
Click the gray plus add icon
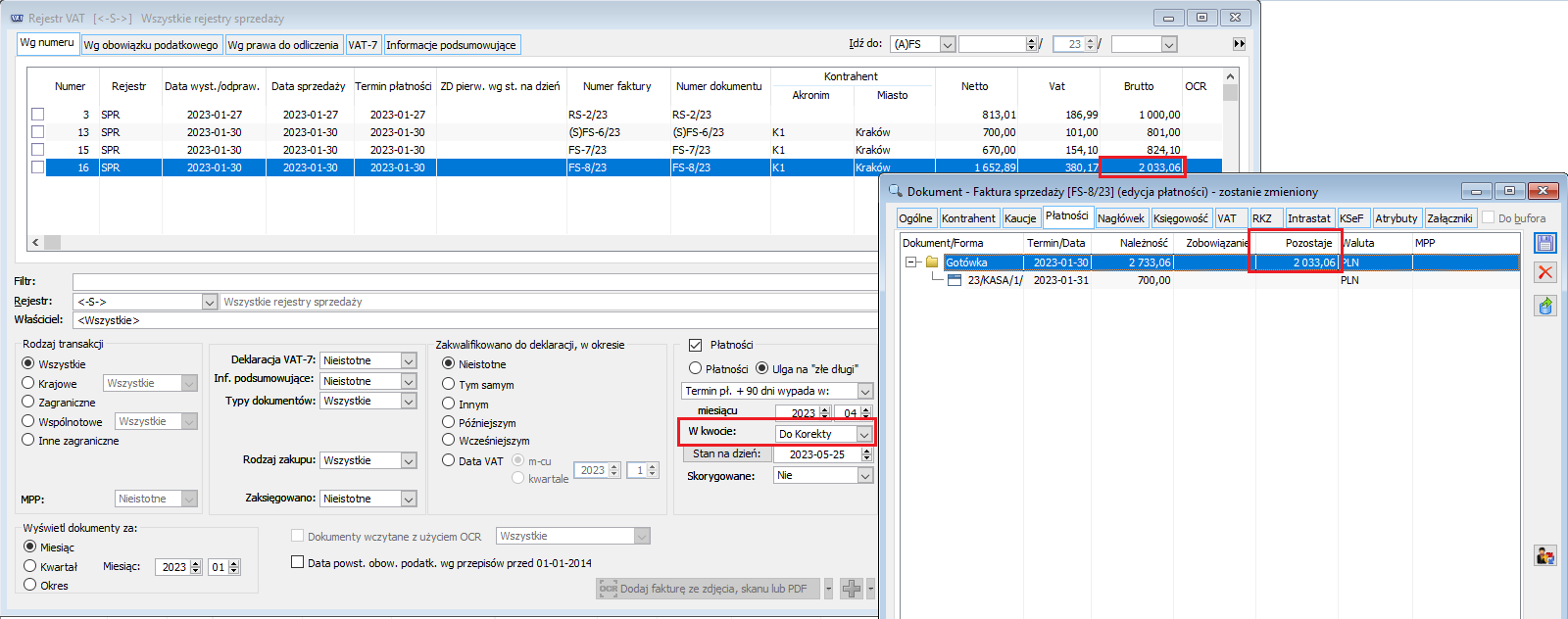852,589
